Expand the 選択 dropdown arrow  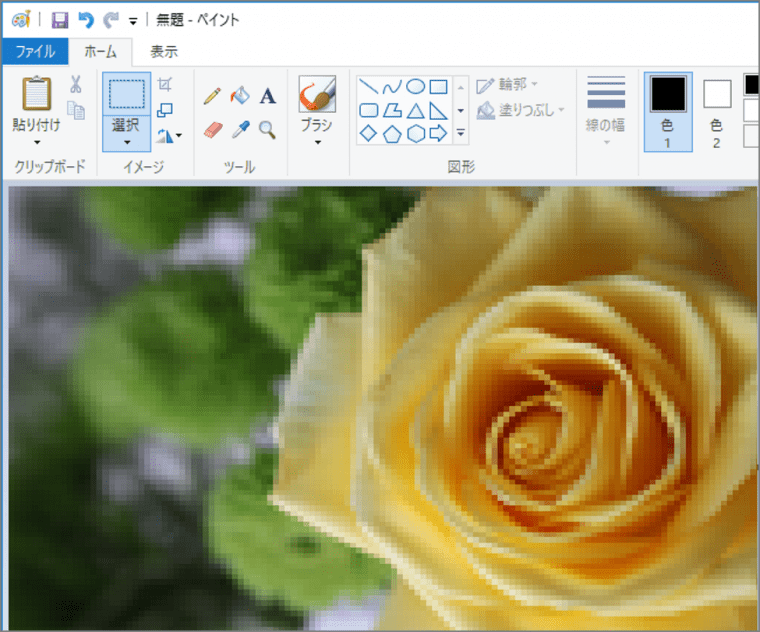coord(127,142)
